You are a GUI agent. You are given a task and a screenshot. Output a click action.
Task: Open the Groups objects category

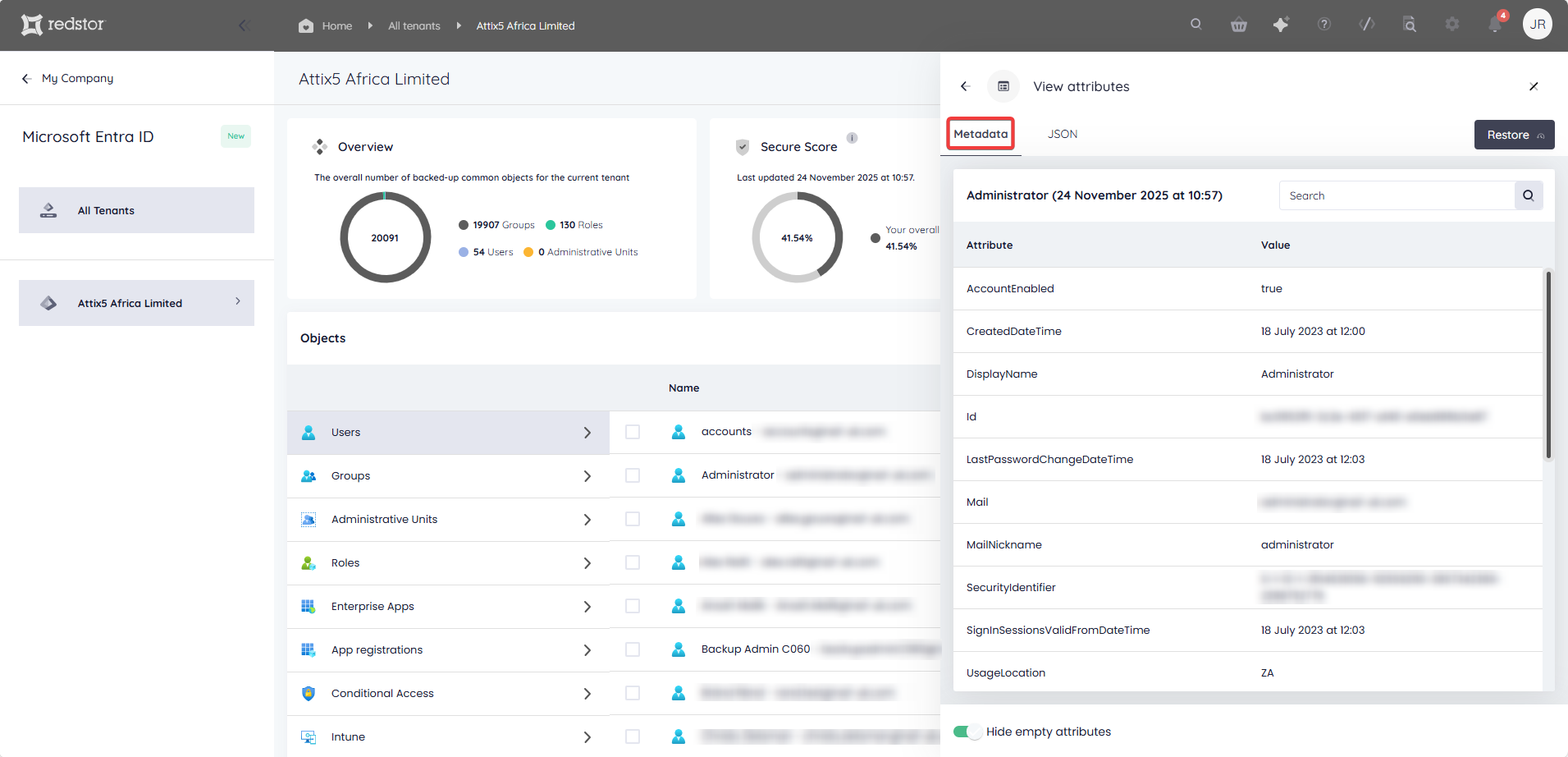[448, 476]
